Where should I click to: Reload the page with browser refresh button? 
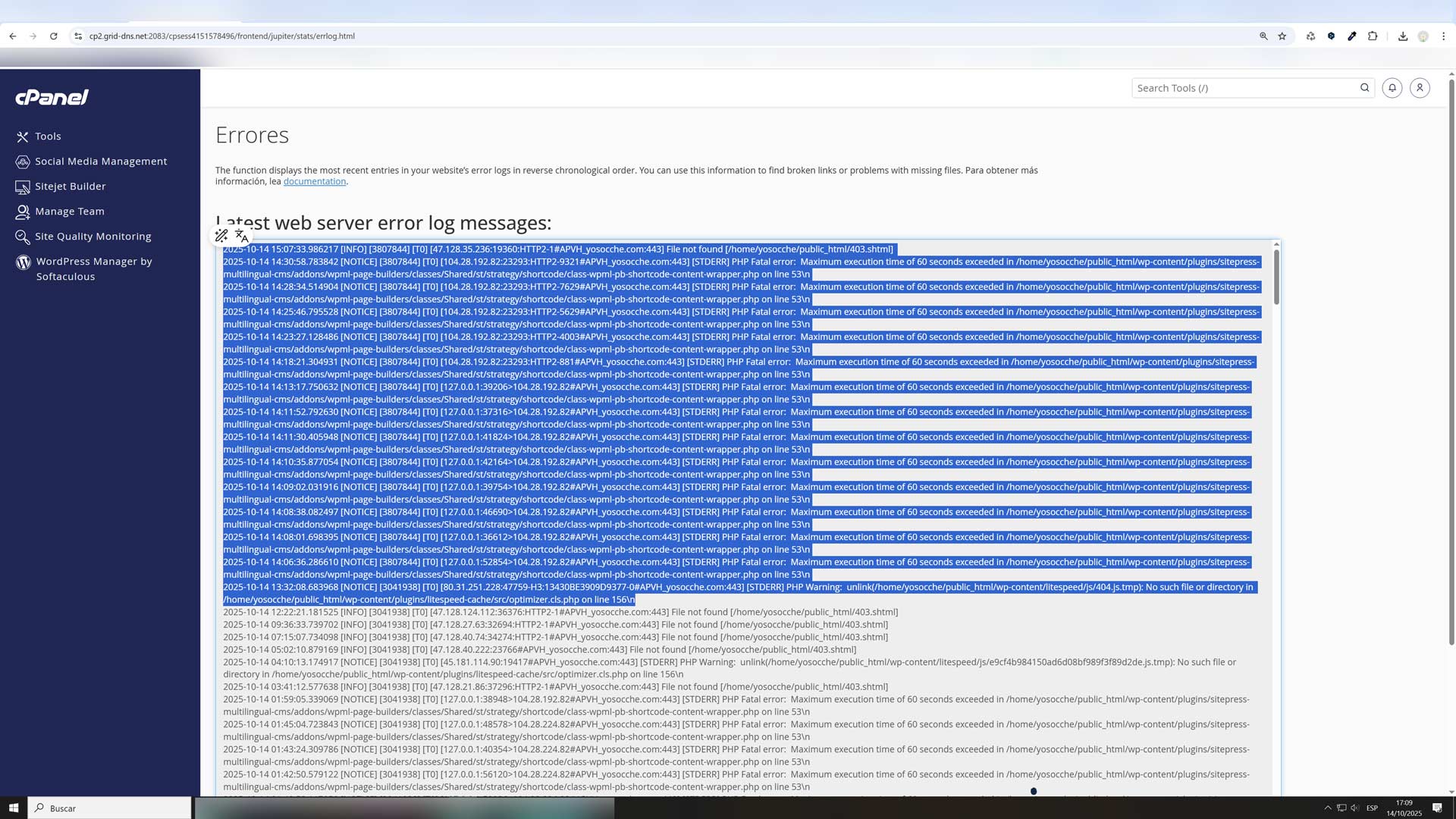54,36
